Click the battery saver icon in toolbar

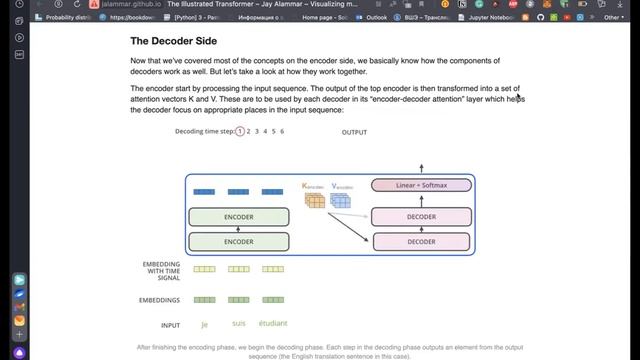582,4
